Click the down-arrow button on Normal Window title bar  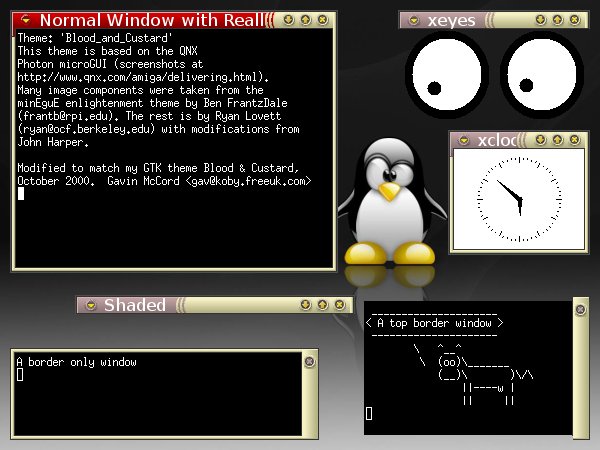coord(289,20)
